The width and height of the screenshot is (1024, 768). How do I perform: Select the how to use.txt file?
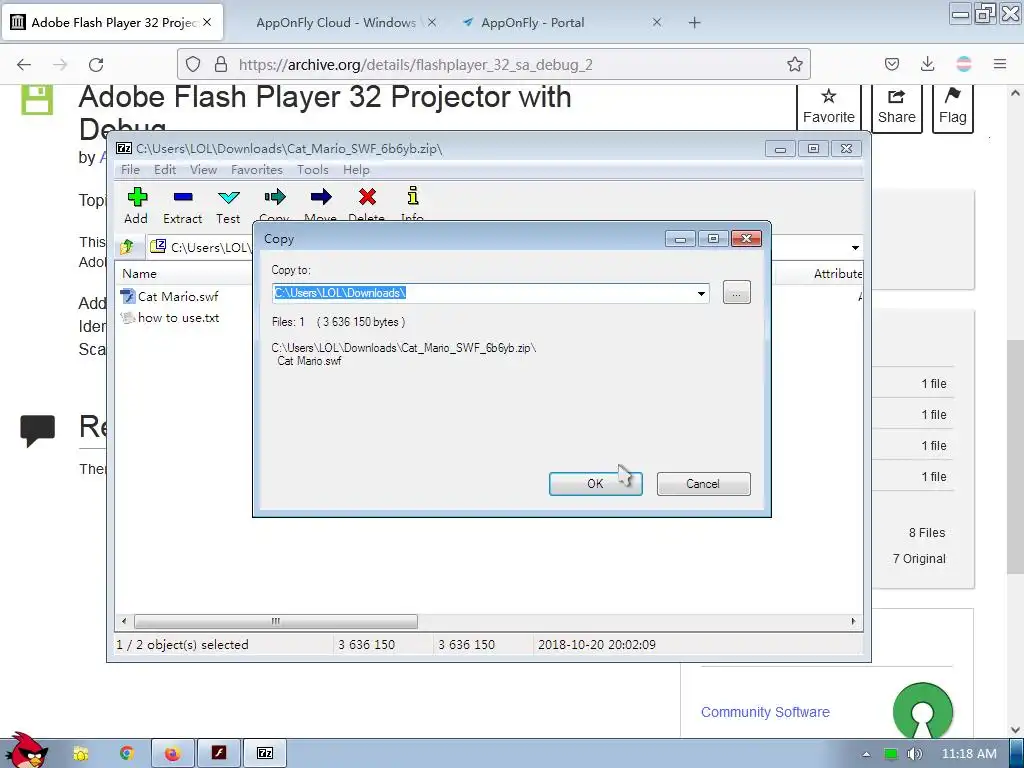pos(171,318)
